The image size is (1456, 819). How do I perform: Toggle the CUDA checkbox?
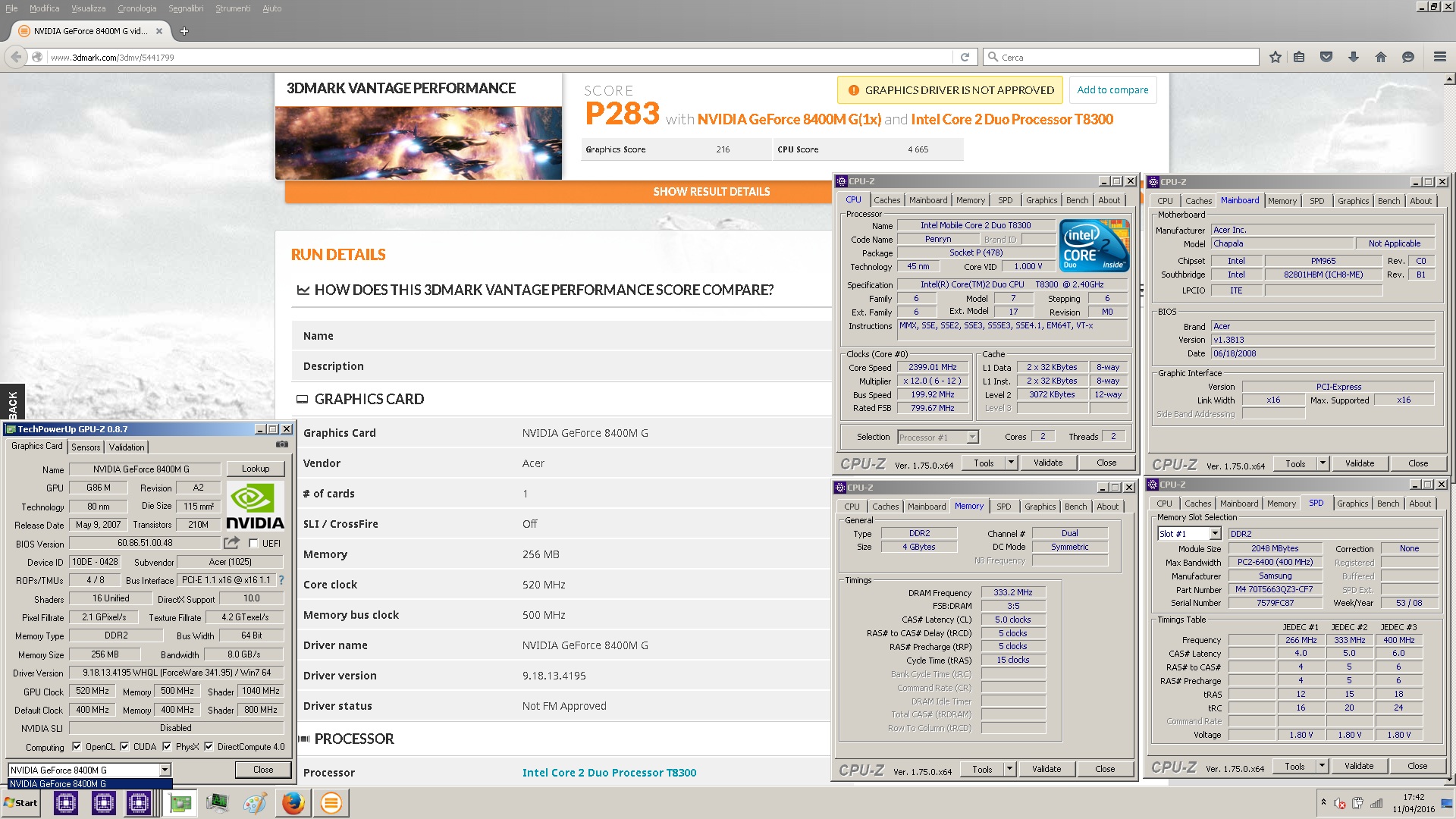click(x=124, y=747)
